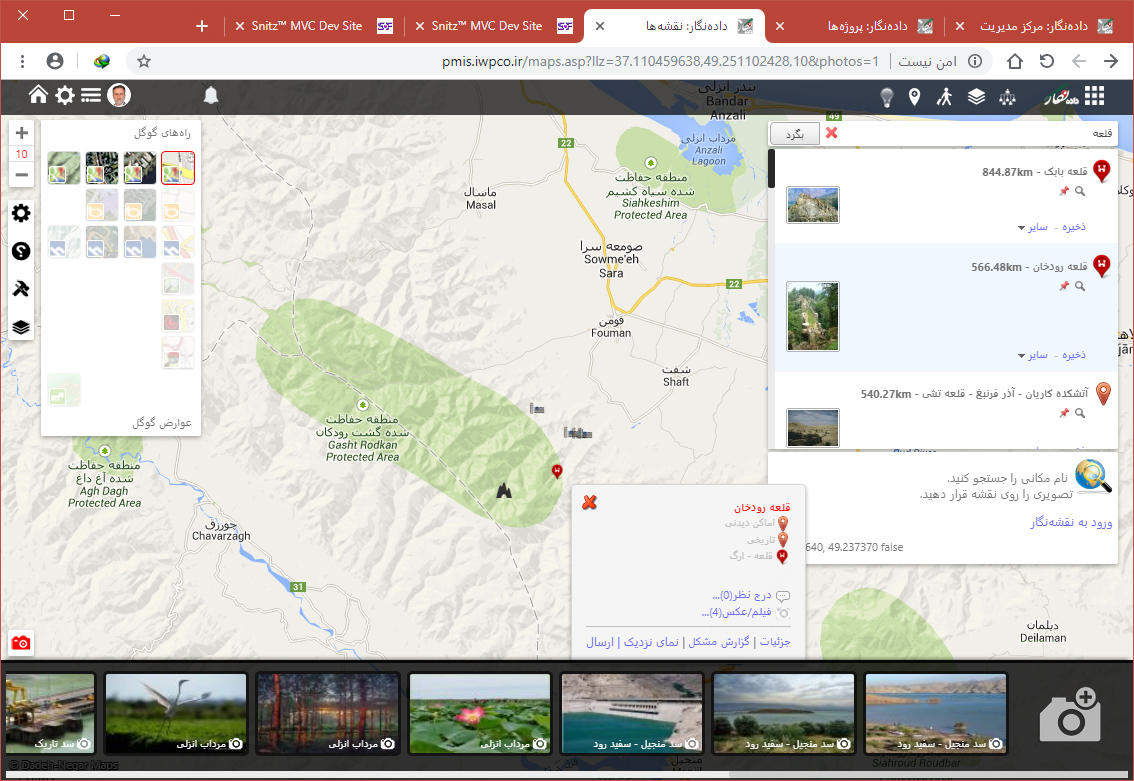Click the lightbulb icon in top bar
This screenshot has height=781, width=1134.
(x=886, y=96)
